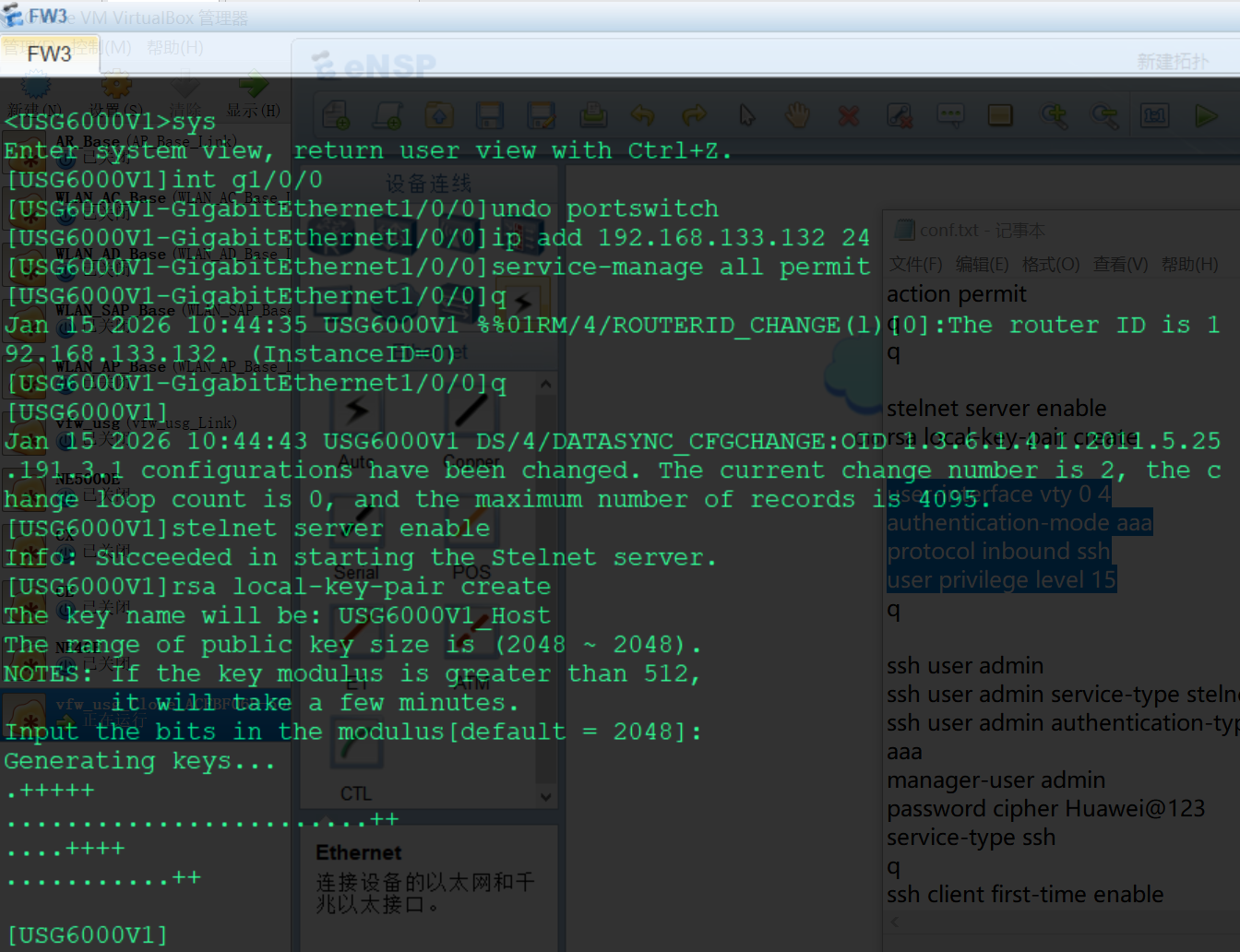The height and width of the screenshot is (952, 1240).
Task: Click the save topology floppy disk icon
Action: [x=489, y=116]
